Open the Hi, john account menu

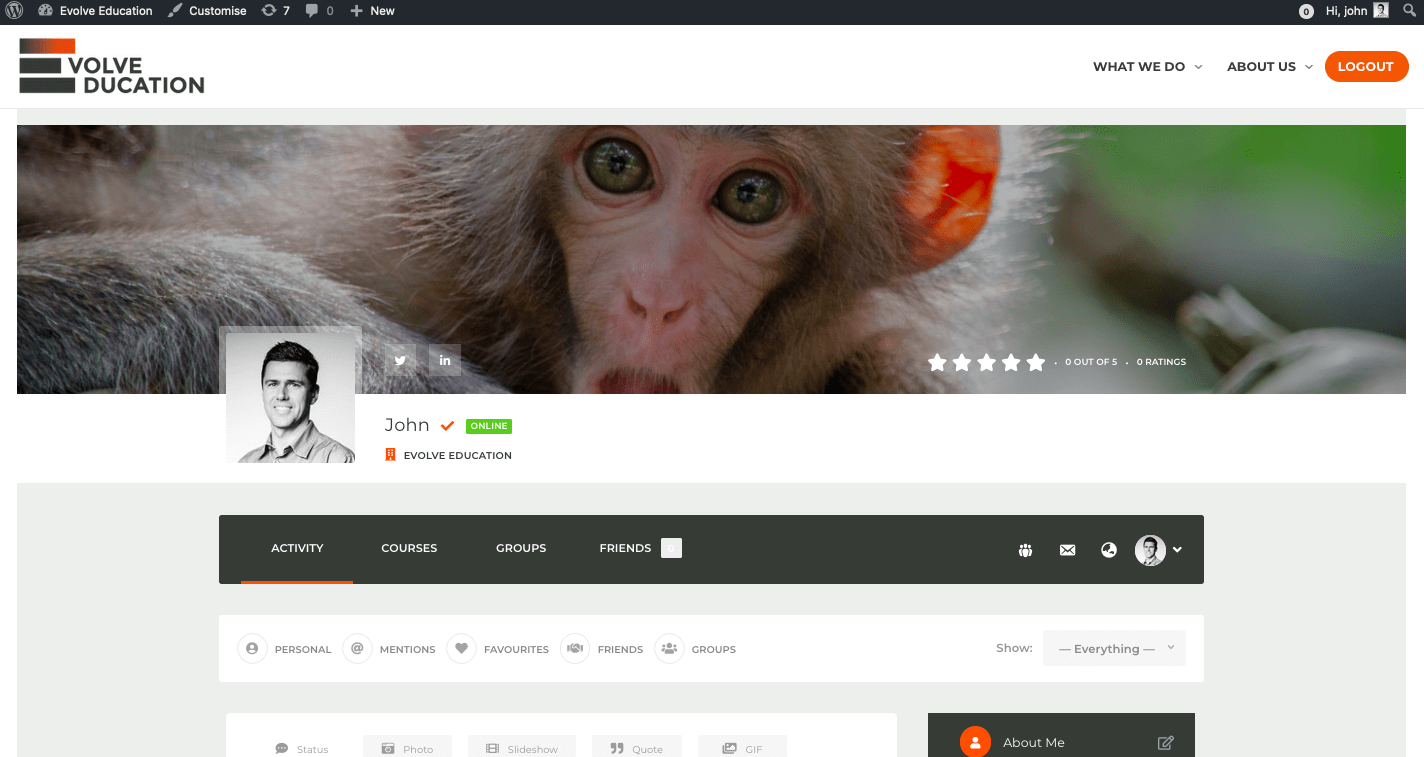(x=1357, y=11)
